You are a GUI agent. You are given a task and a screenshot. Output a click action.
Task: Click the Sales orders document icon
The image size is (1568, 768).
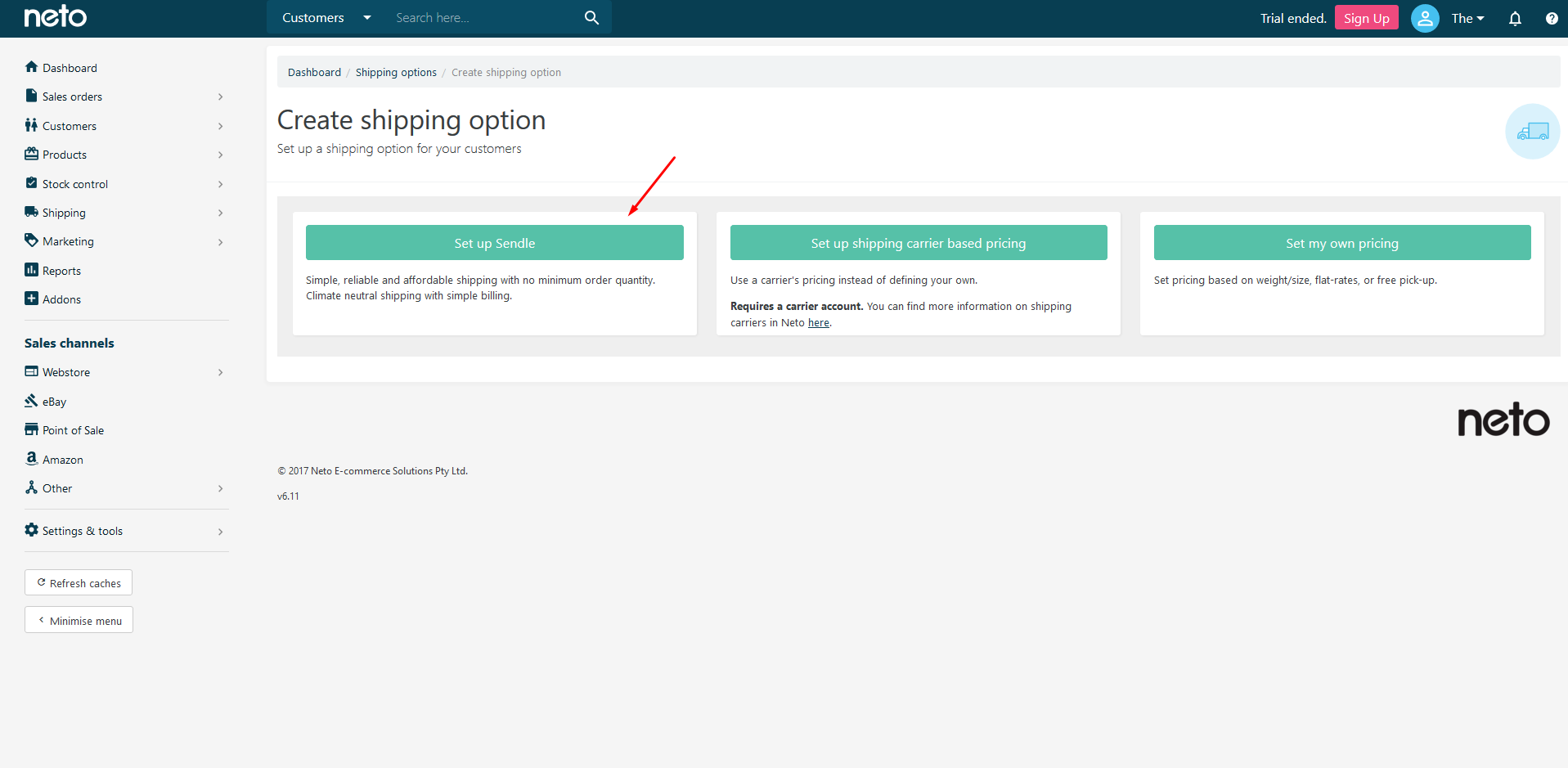point(31,96)
